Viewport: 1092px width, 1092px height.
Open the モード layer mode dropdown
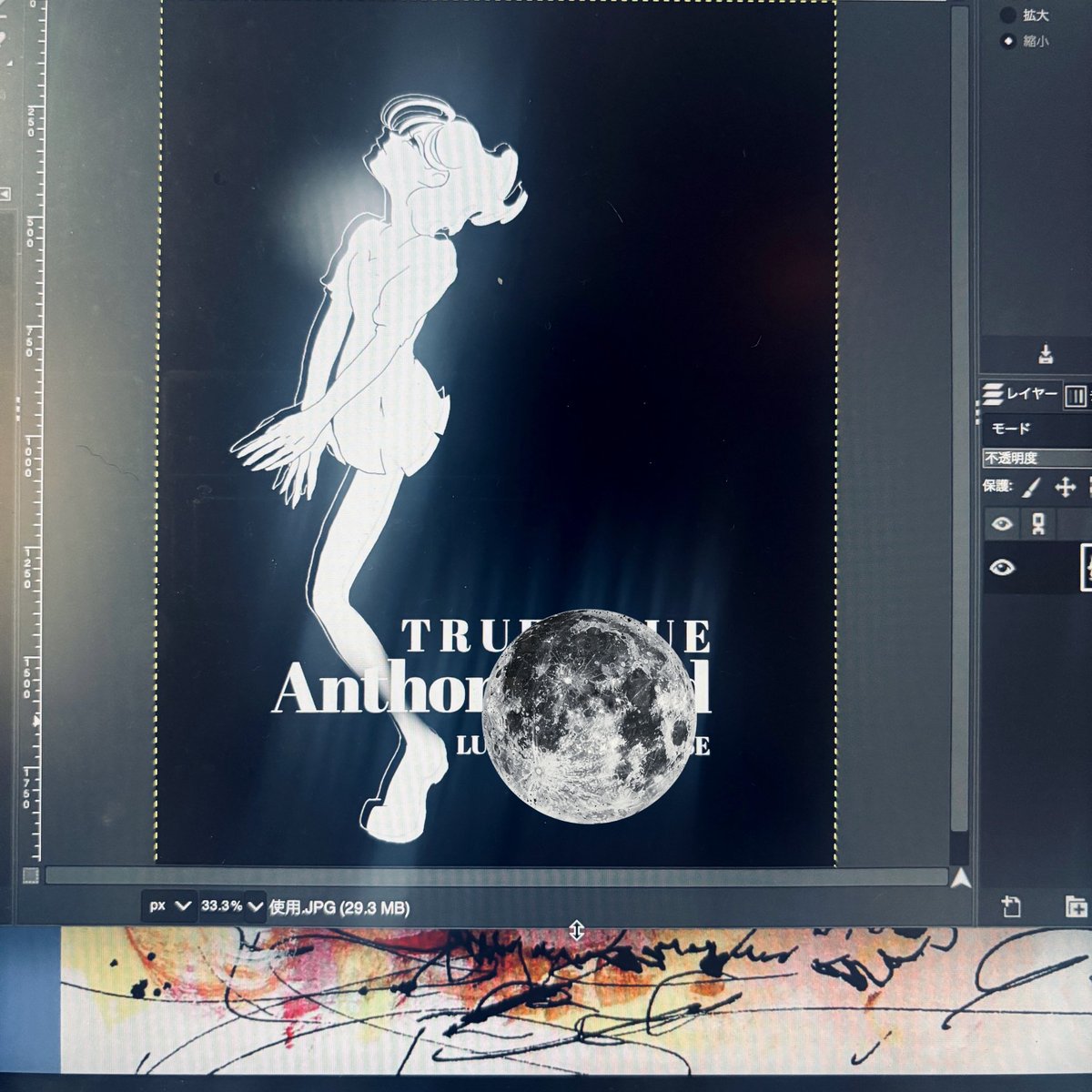(x=1036, y=428)
